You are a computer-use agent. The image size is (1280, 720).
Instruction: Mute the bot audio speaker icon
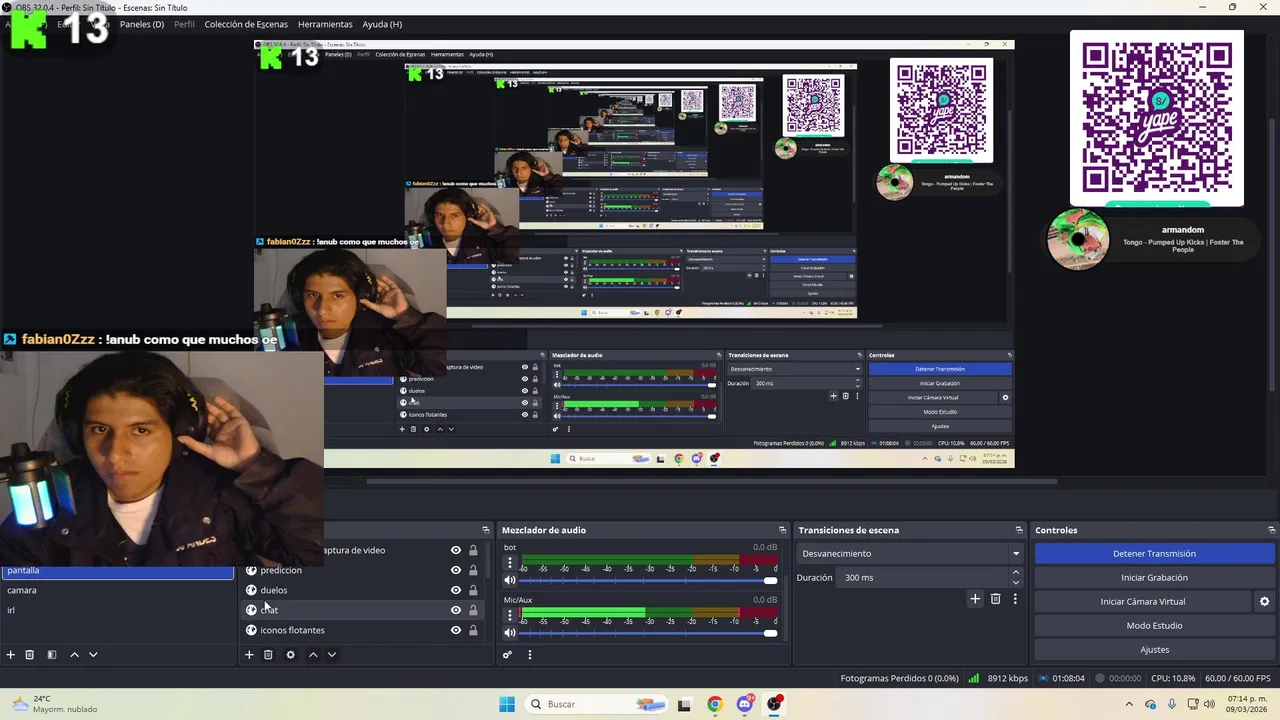coord(510,580)
